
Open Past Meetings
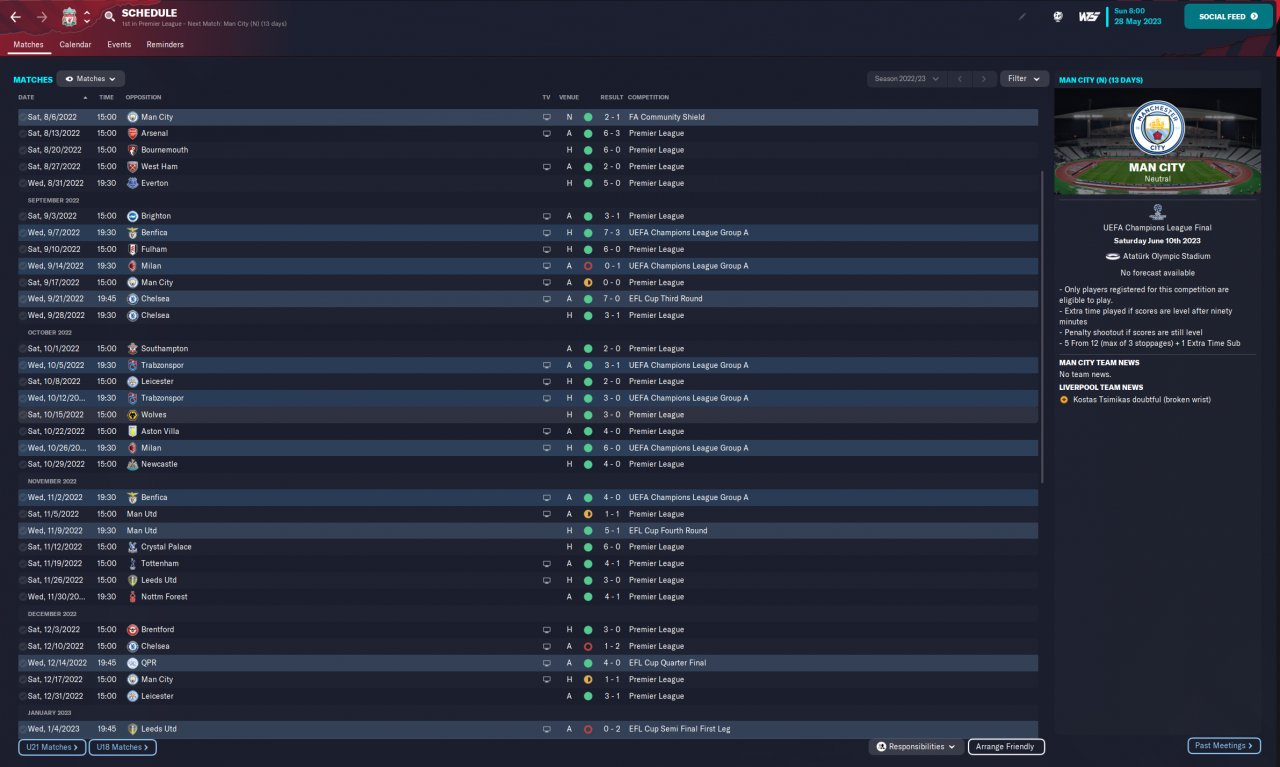pos(1224,746)
